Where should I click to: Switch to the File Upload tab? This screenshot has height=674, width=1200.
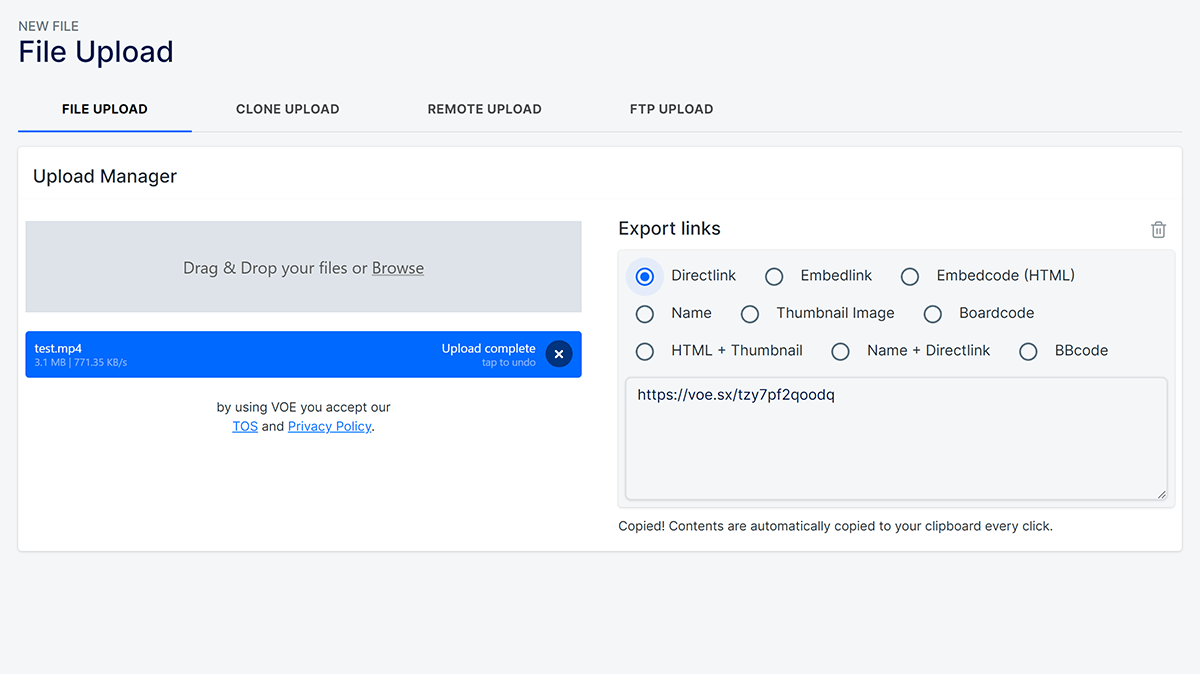pos(105,109)
